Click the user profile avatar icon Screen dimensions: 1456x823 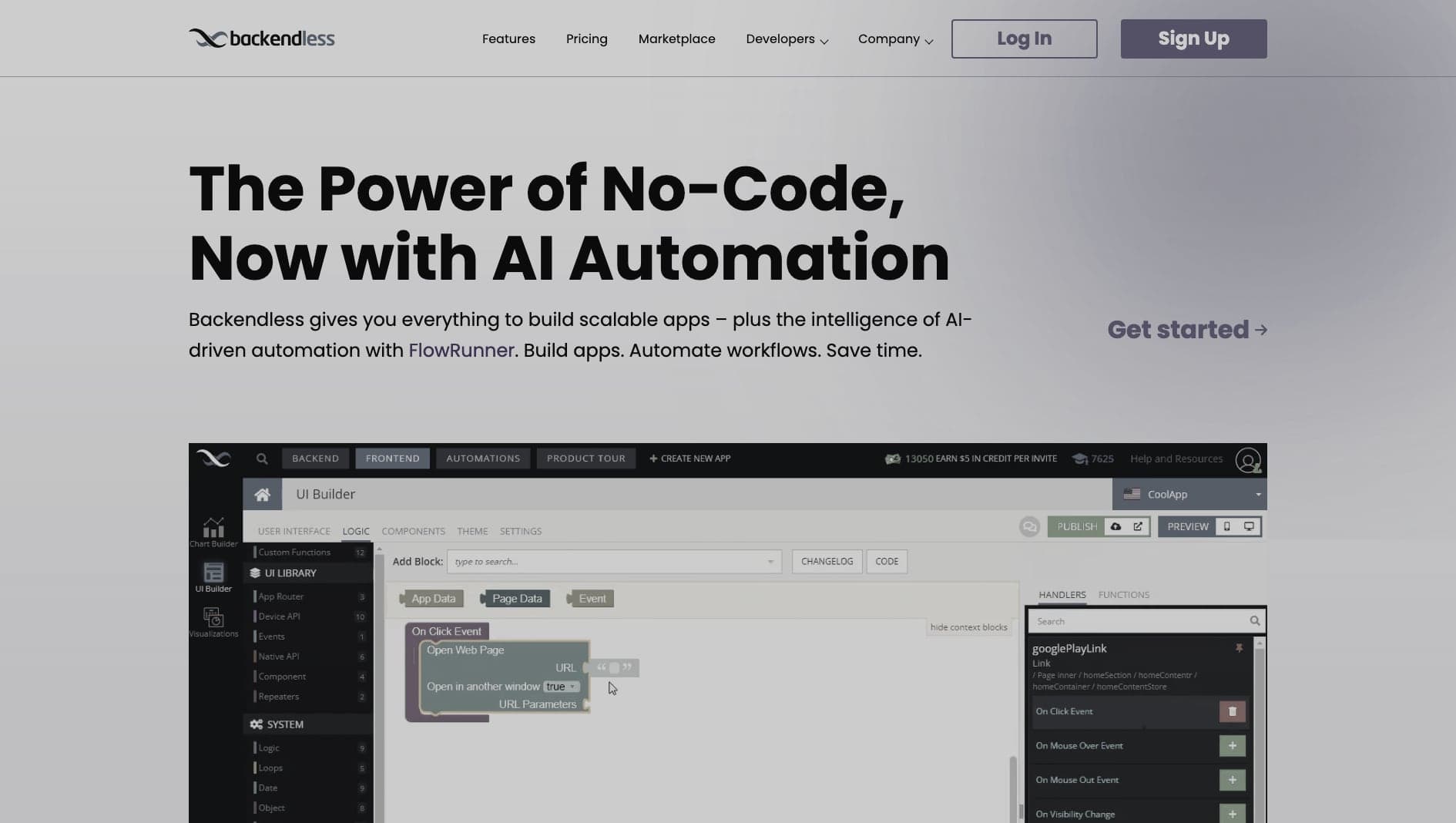[x=1248, y=460]
